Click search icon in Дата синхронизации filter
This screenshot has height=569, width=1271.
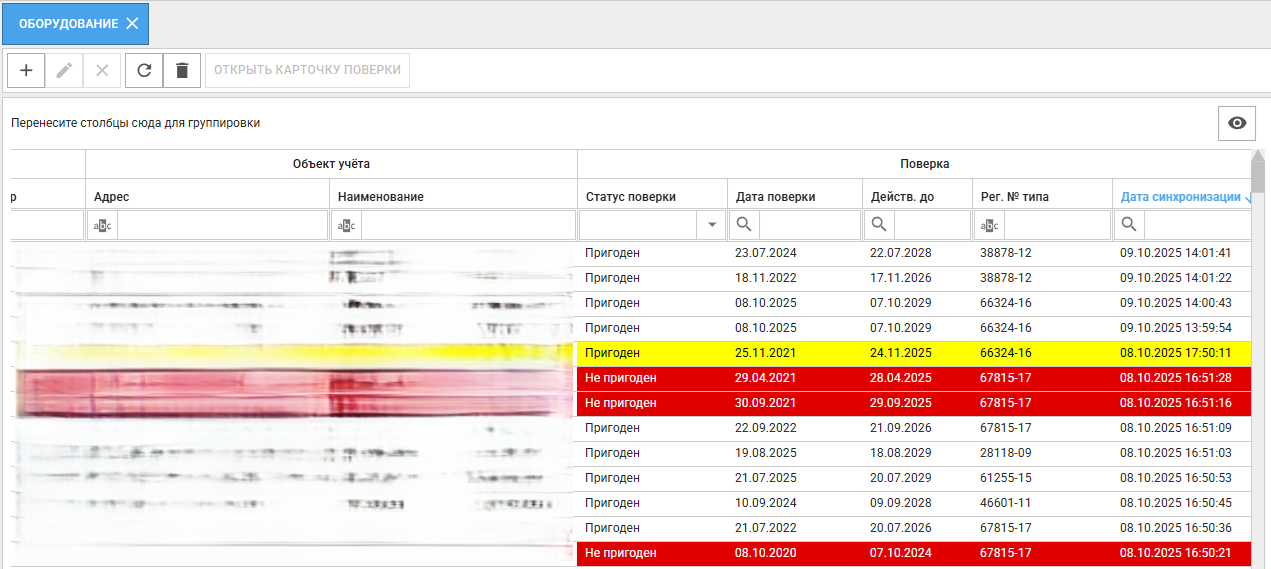coord(1129,225)
